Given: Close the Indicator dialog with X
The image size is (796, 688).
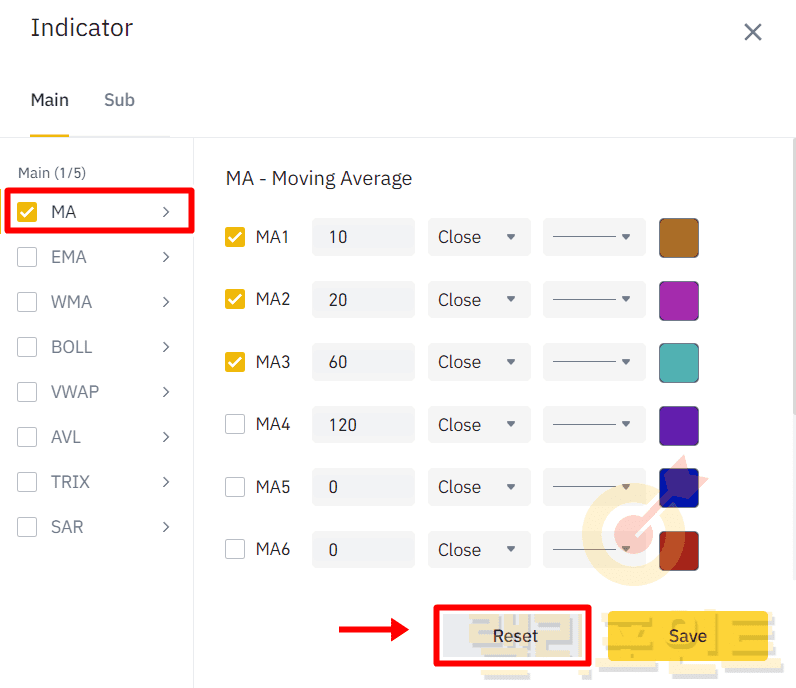Looking at the screenshot, I should pos(753,32).
